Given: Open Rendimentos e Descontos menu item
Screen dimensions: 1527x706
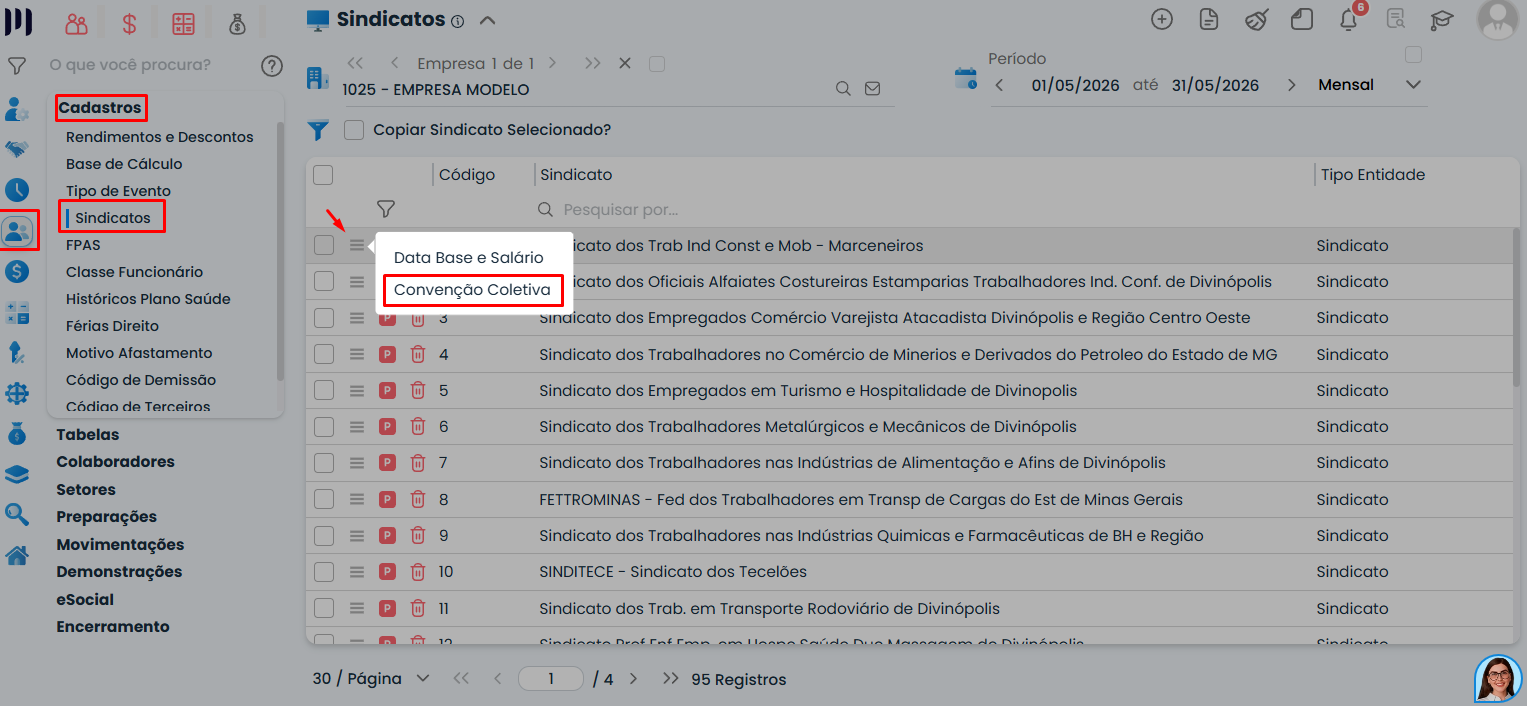Looking at the screenshot, I should pos(160,137).
